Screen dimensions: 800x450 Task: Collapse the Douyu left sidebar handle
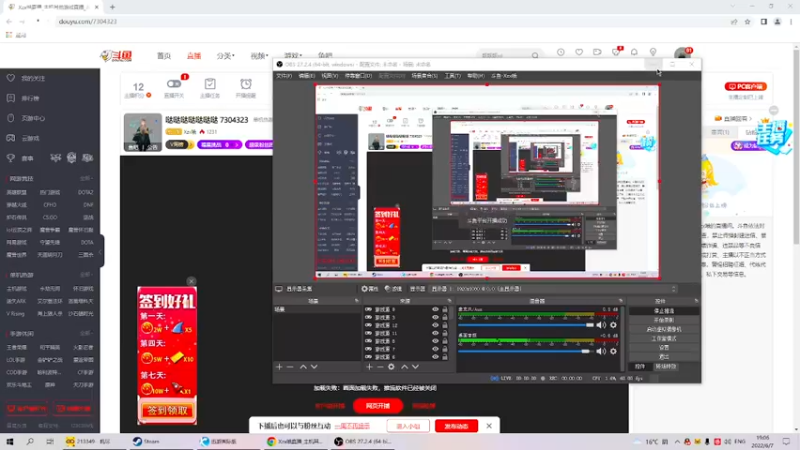point(102,251)
